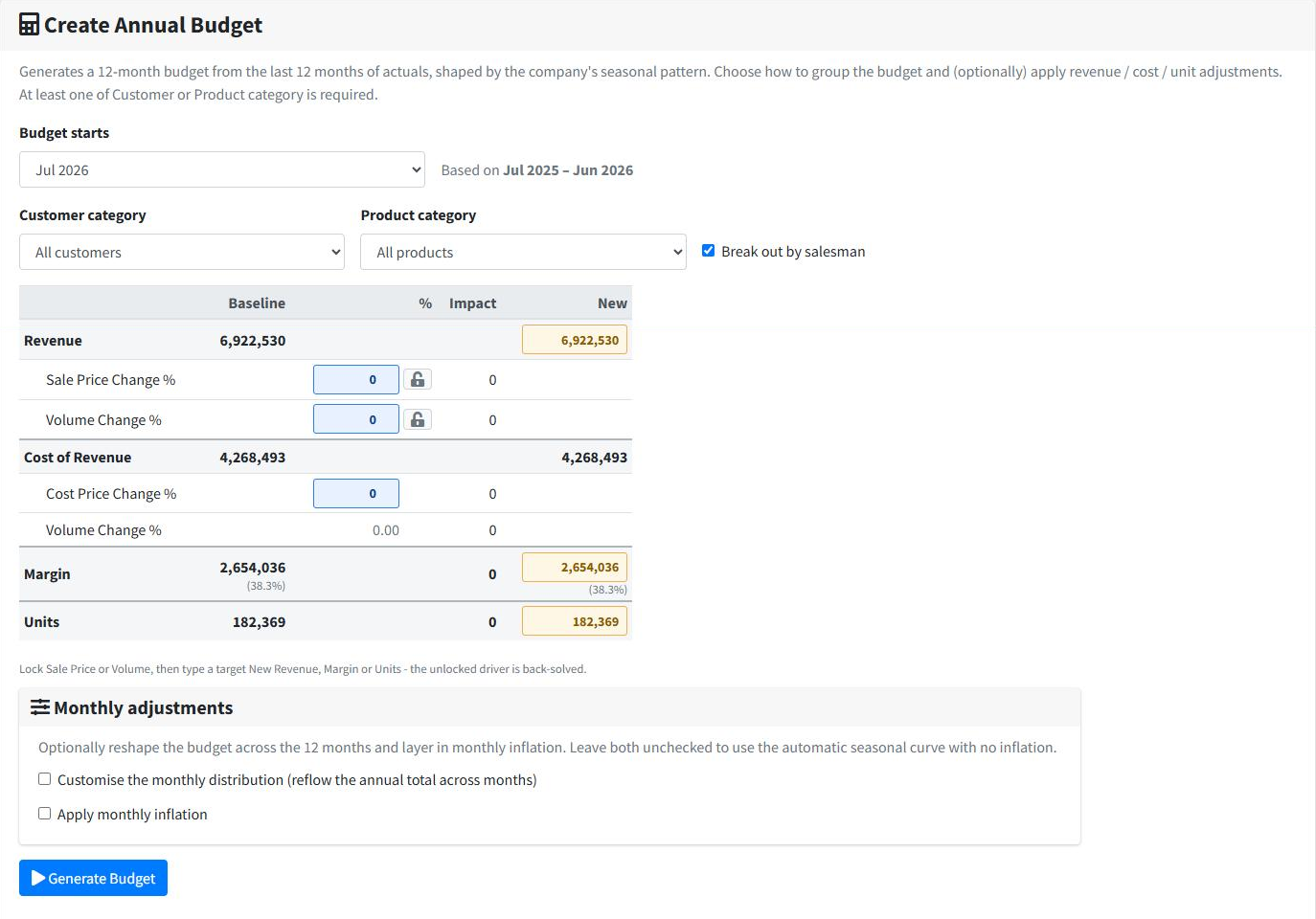This screenshot has height=919, width=1316.
Task: Click the calculator icon beside Create Annual Budget
Action: point(30,25)
